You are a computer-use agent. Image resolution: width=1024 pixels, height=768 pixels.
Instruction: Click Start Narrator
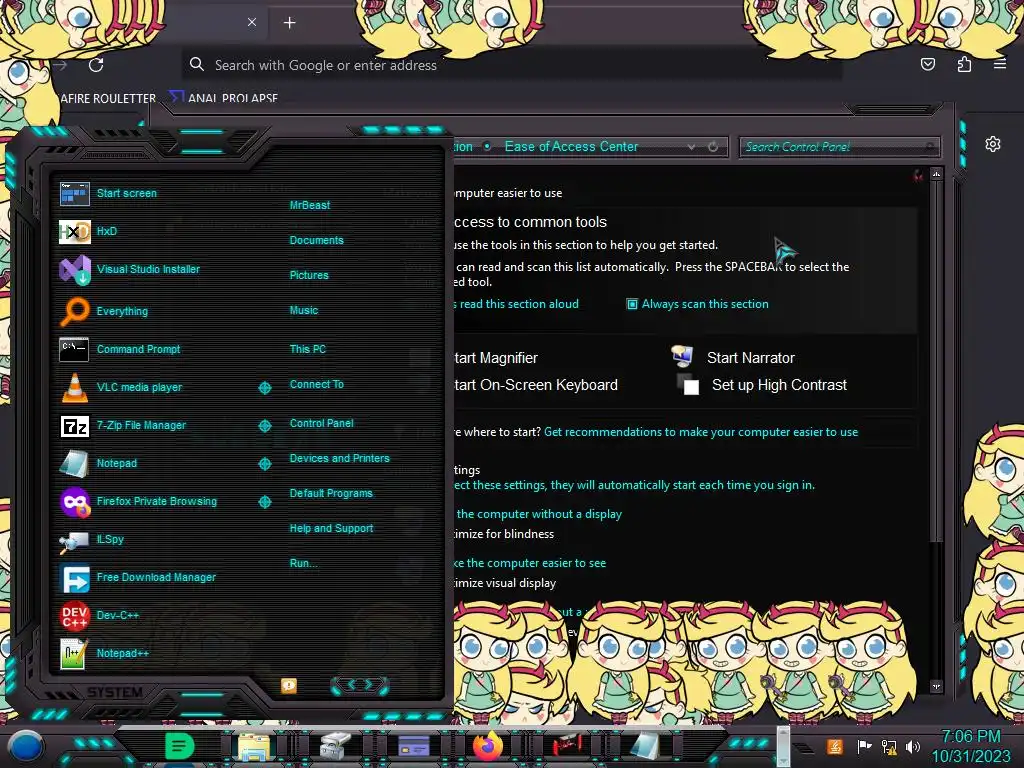coord(750,358)
